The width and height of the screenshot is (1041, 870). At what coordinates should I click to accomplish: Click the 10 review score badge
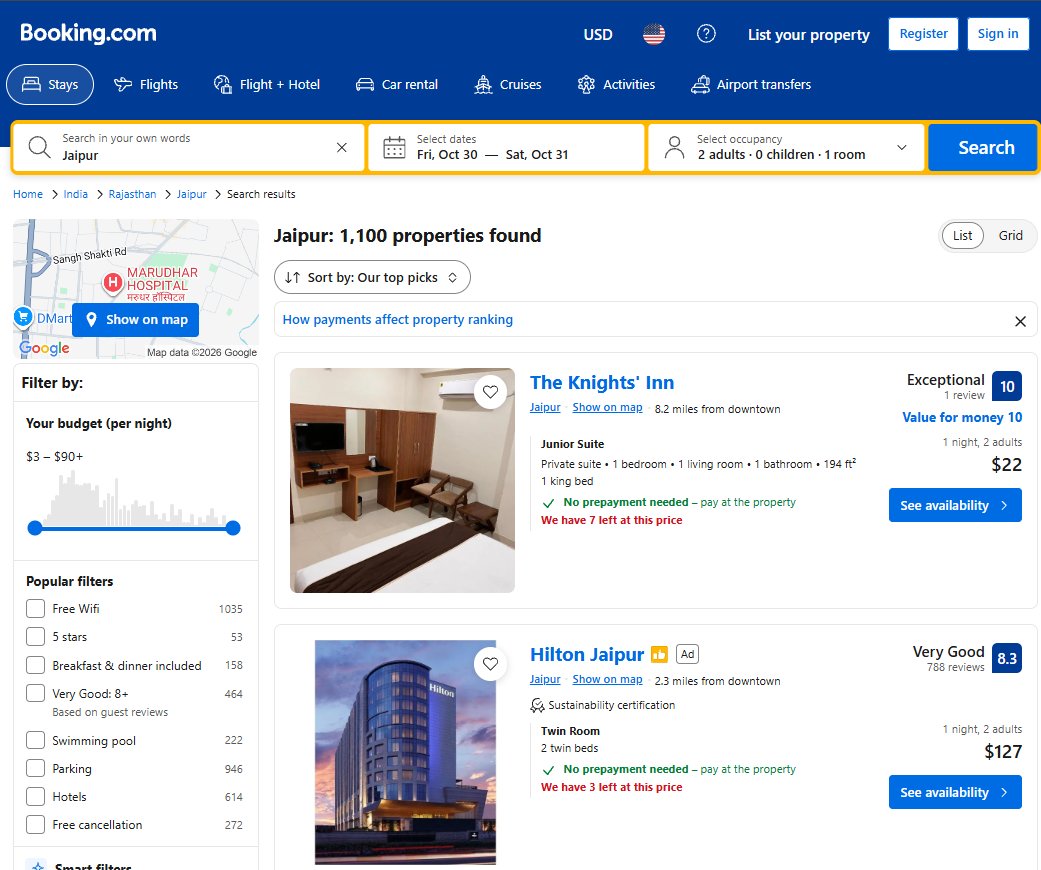1006,387
